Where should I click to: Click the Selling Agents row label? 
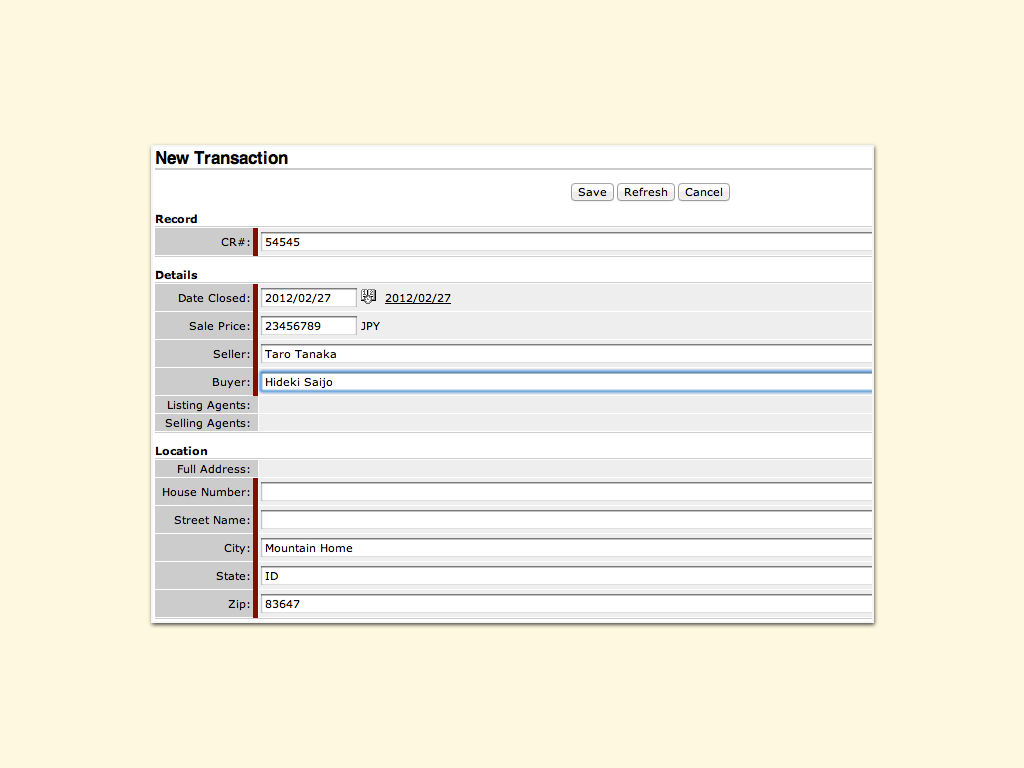click(x=207, y=423)
